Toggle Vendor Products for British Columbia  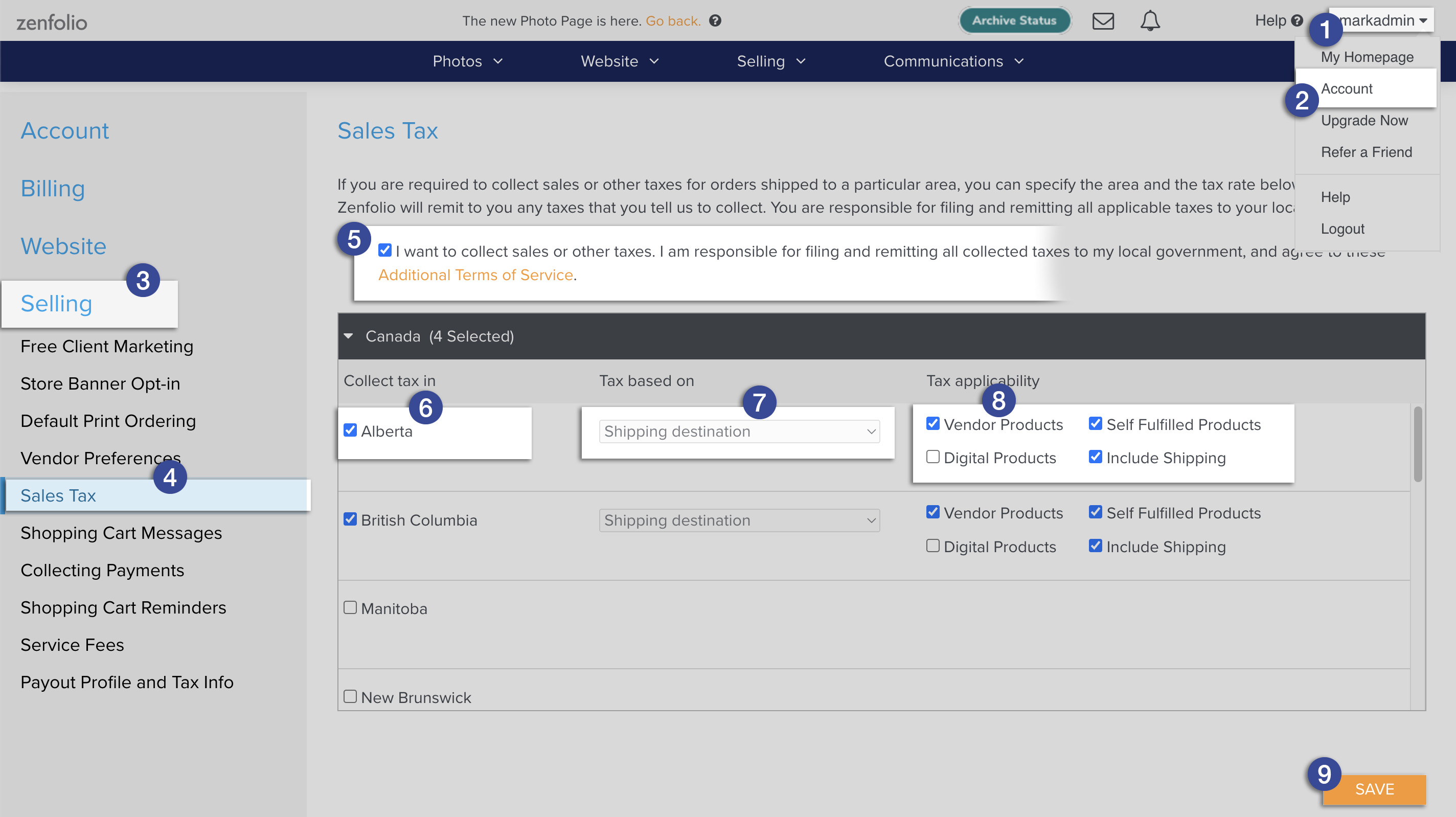pos(933,512)
